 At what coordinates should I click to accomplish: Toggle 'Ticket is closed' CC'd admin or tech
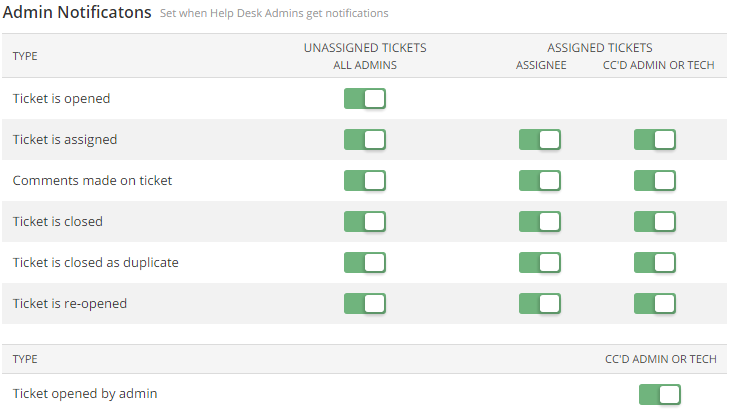click(x=654, y=221)
